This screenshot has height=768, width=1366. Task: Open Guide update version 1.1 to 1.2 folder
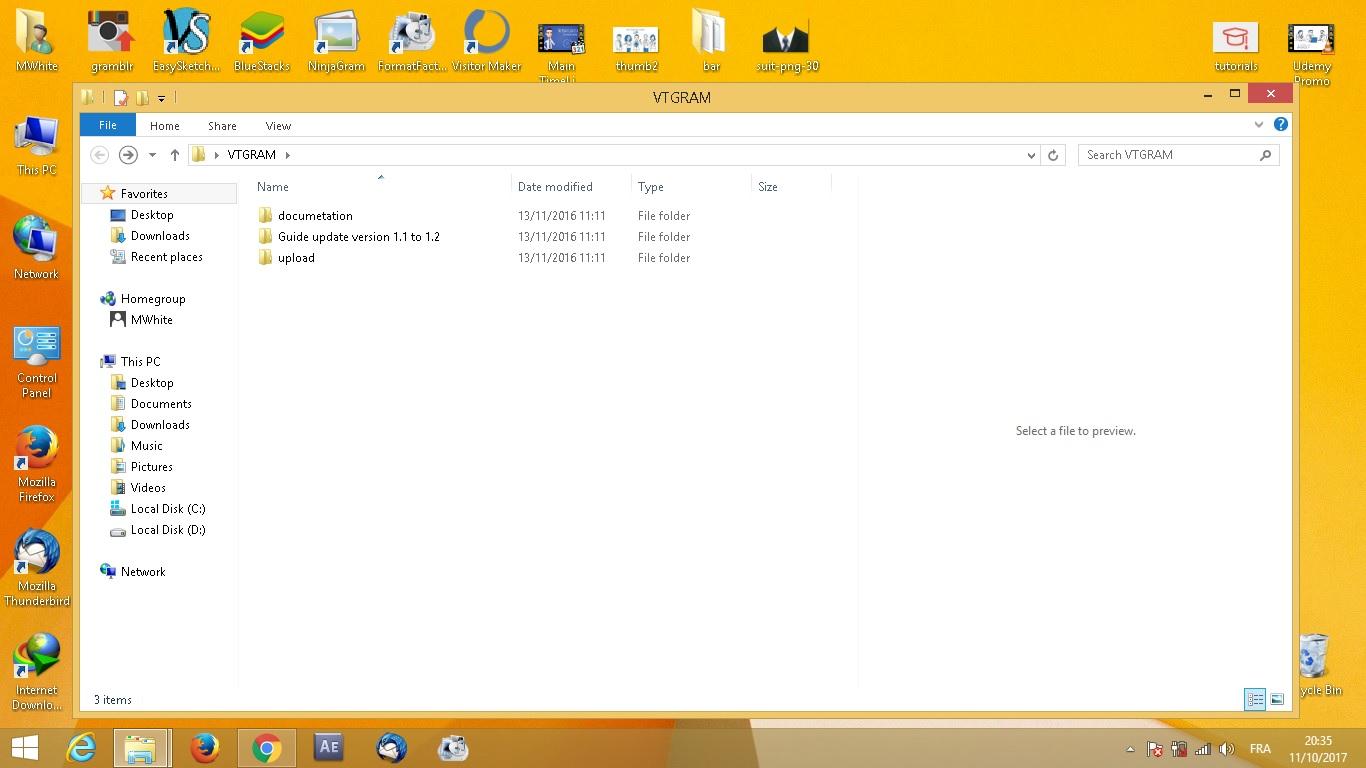pyautogui.click(x=358, y=237)
